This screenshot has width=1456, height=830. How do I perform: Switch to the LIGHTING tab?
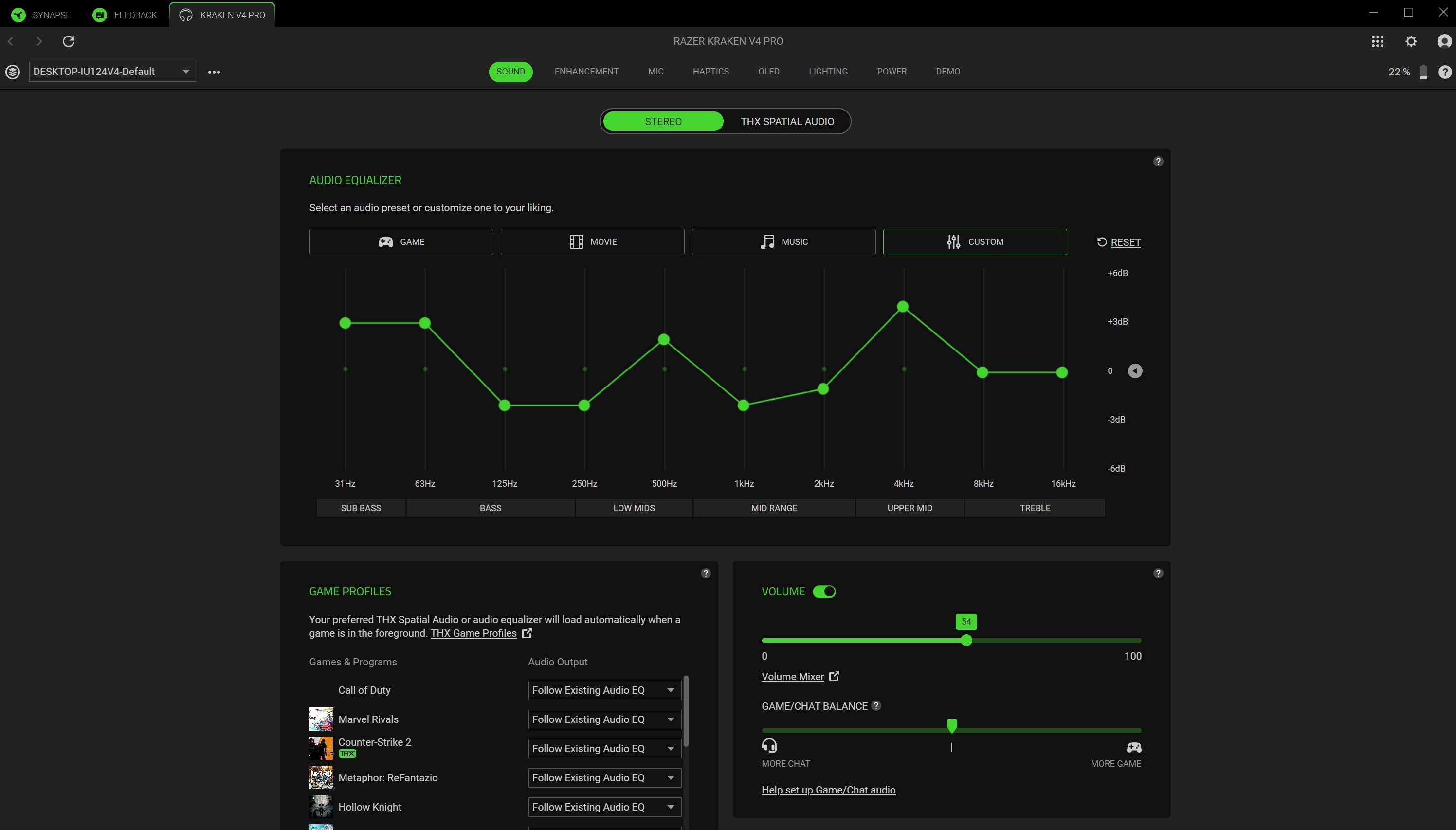(828, 71)
